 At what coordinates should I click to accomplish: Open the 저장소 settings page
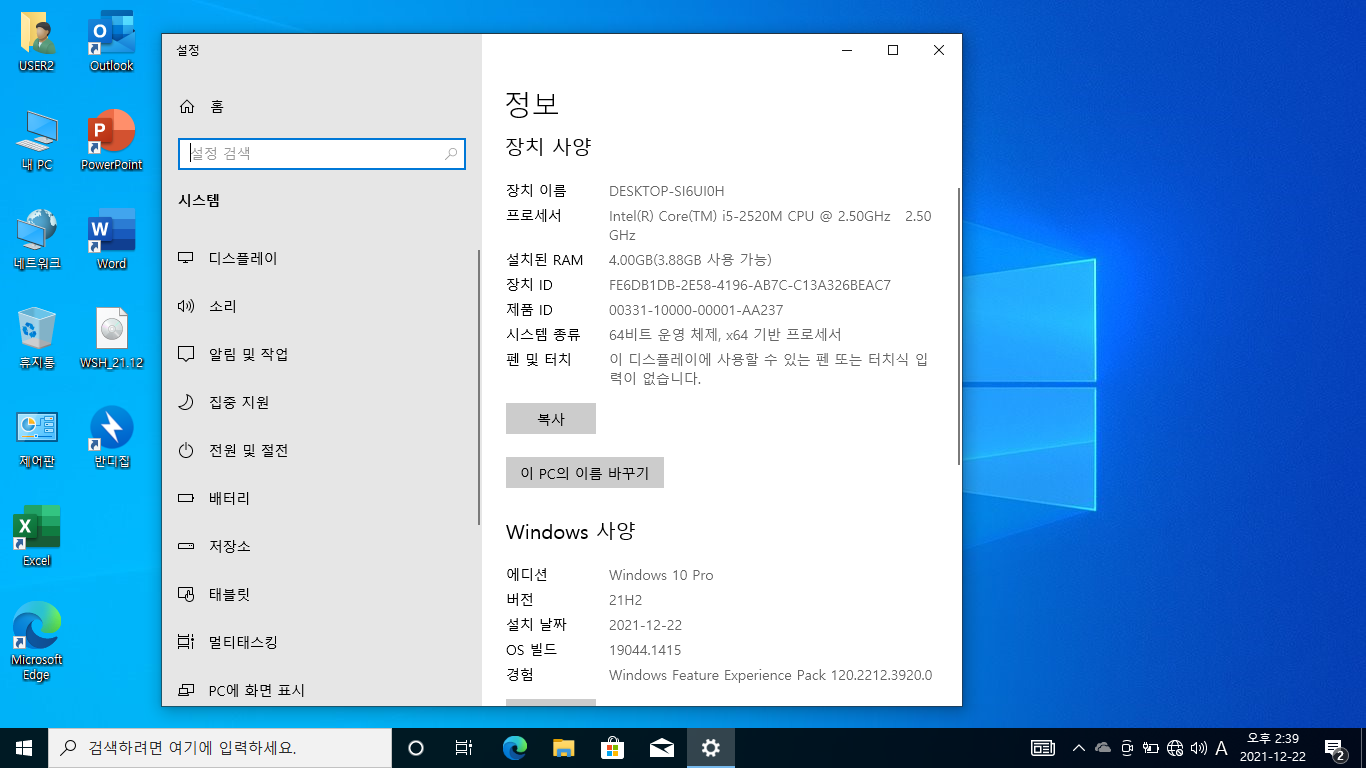pos(320,546)
